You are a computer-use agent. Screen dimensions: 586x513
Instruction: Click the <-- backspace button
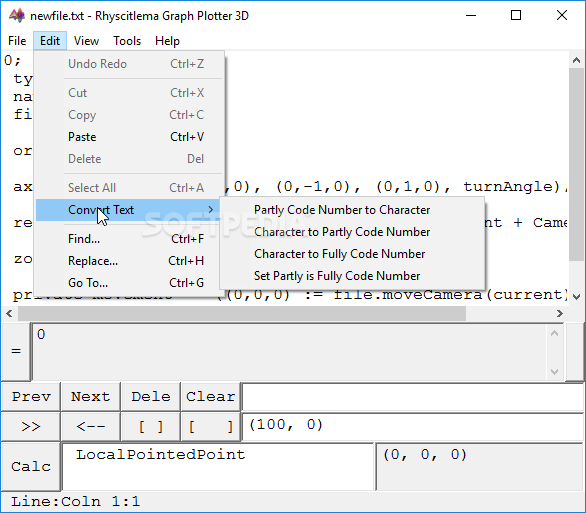pos(90,426)
